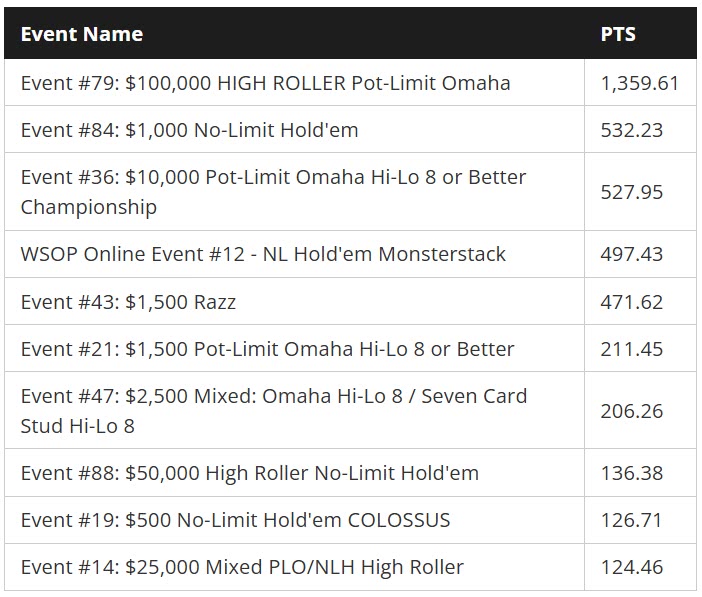Click the 1,359.61 points value

(x=639, y=83)
